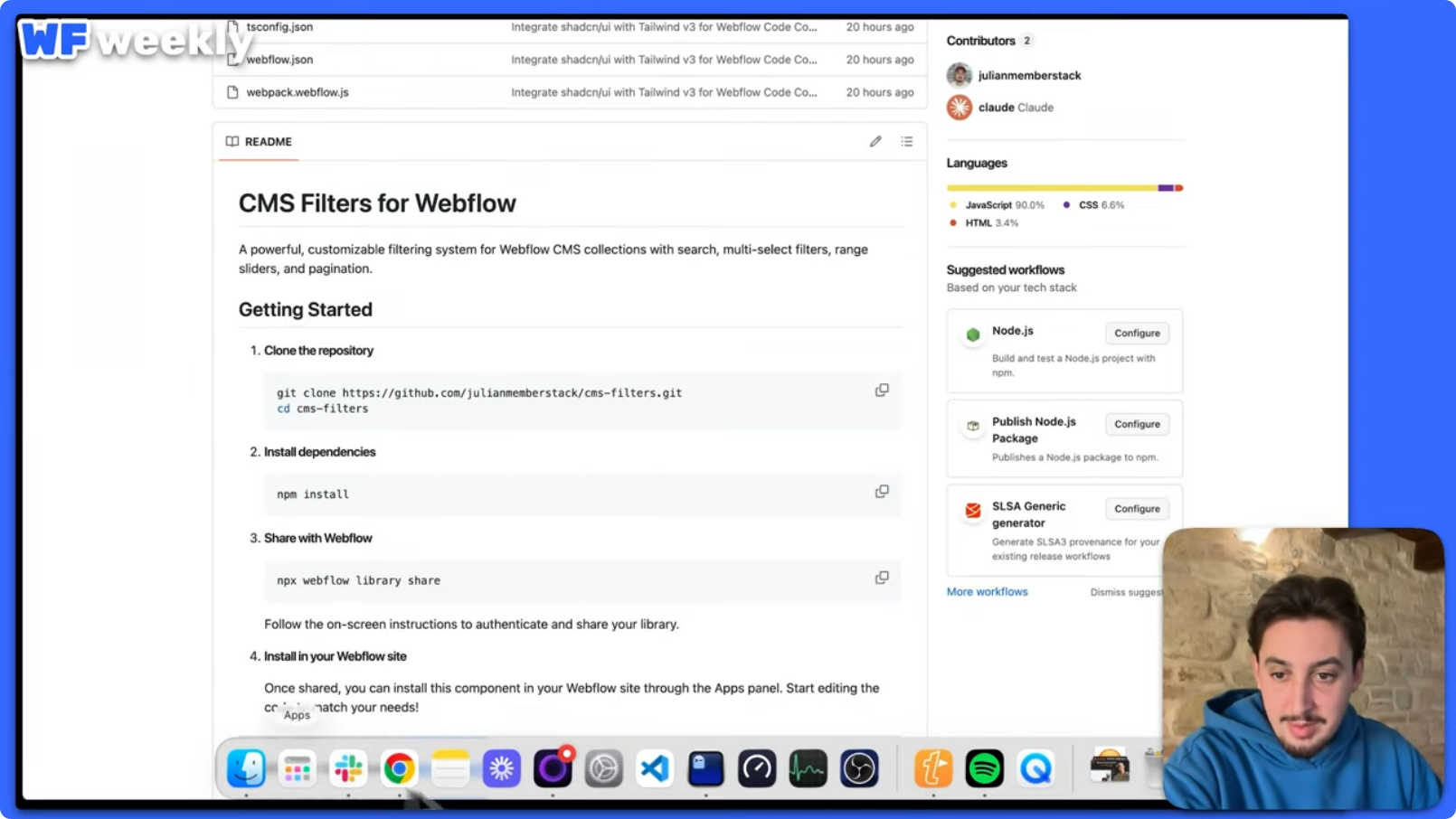Open the julianmemberstack contributor profile
The height and width of the screenshot is (819, 1456).
tap(1029, 75)
